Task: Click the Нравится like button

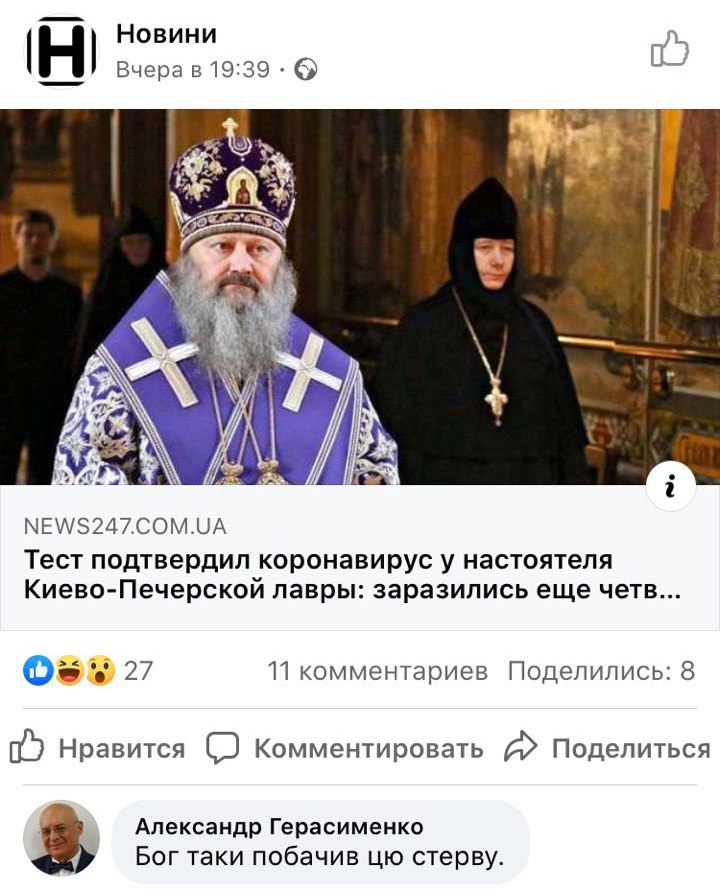Action: coord(97,747)
